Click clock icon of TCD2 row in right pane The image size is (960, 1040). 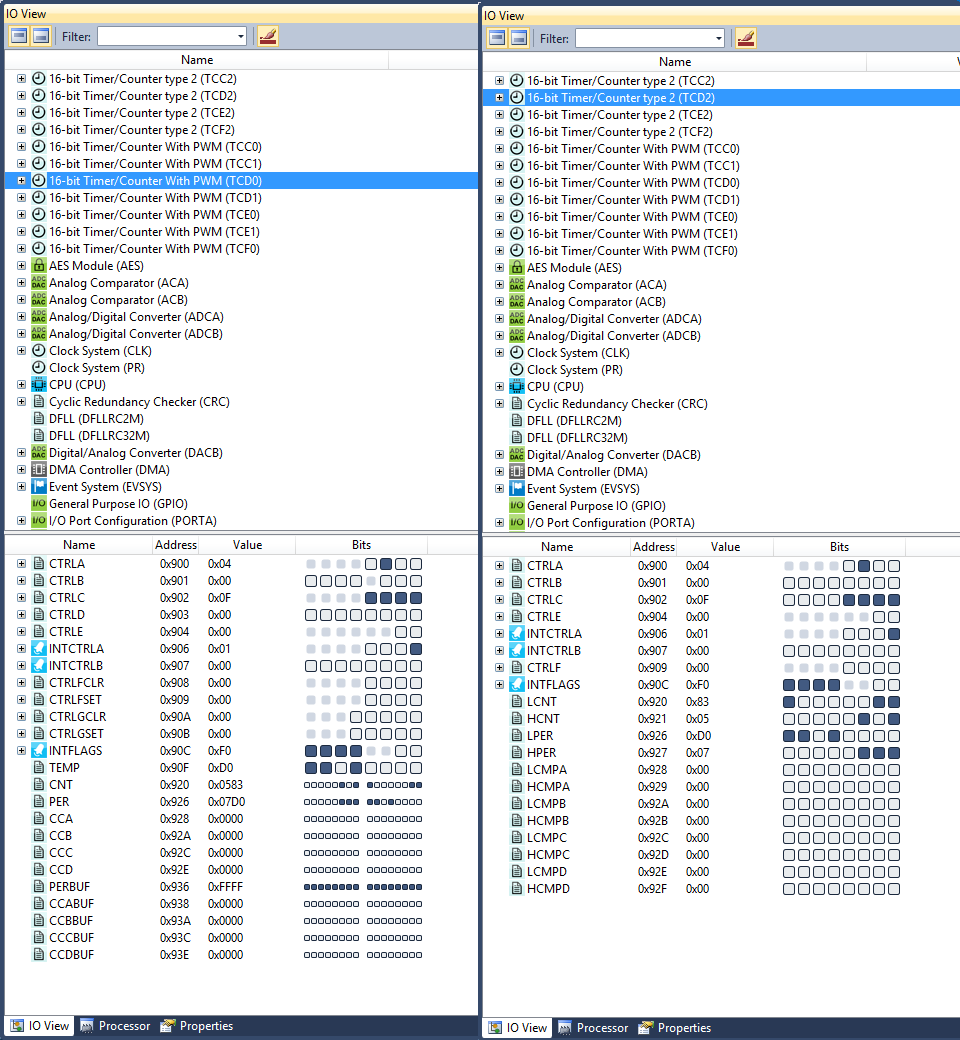click(517, 98)
